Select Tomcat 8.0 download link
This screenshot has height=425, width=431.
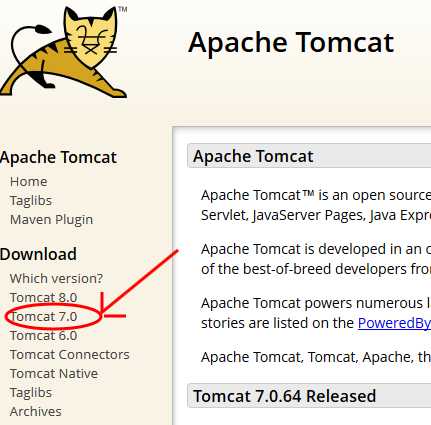pyautogui.click(x=43, y=297)
